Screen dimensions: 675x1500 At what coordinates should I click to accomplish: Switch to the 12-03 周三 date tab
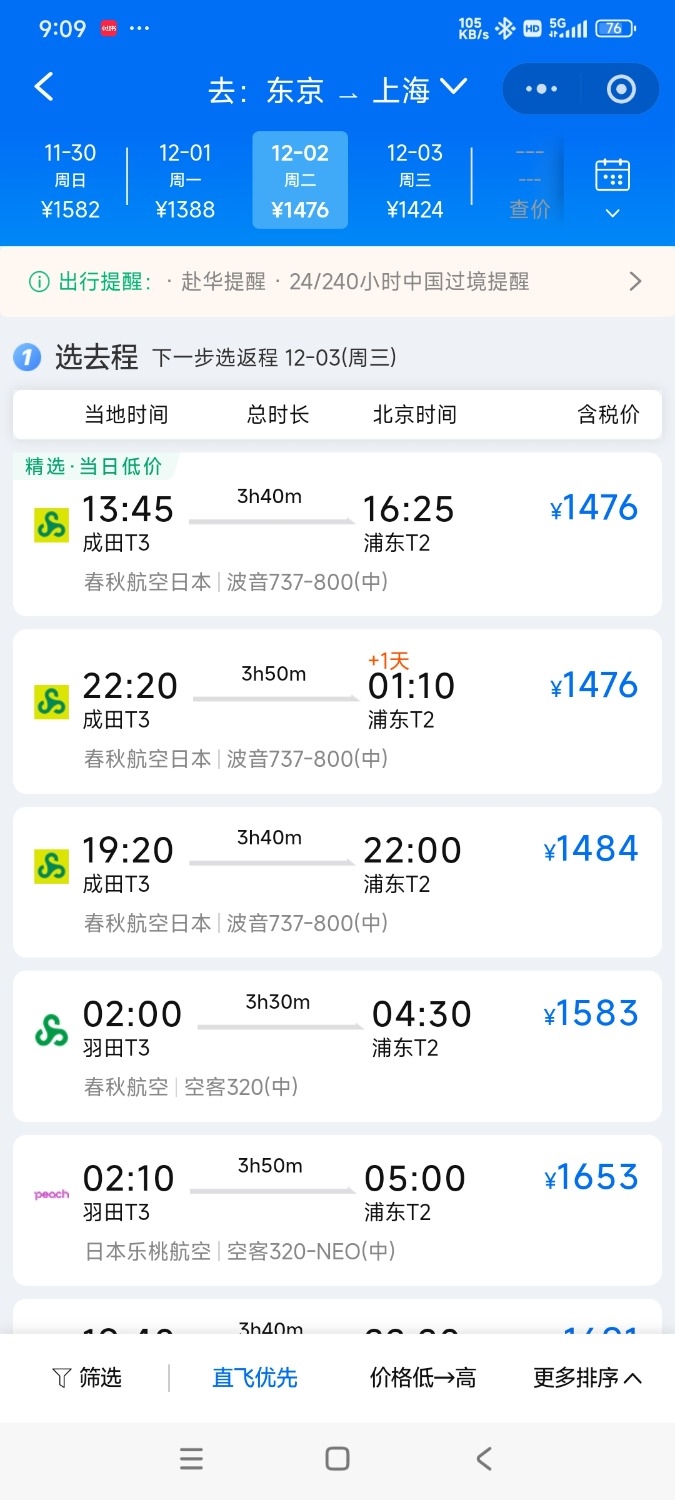coord(414,180)
